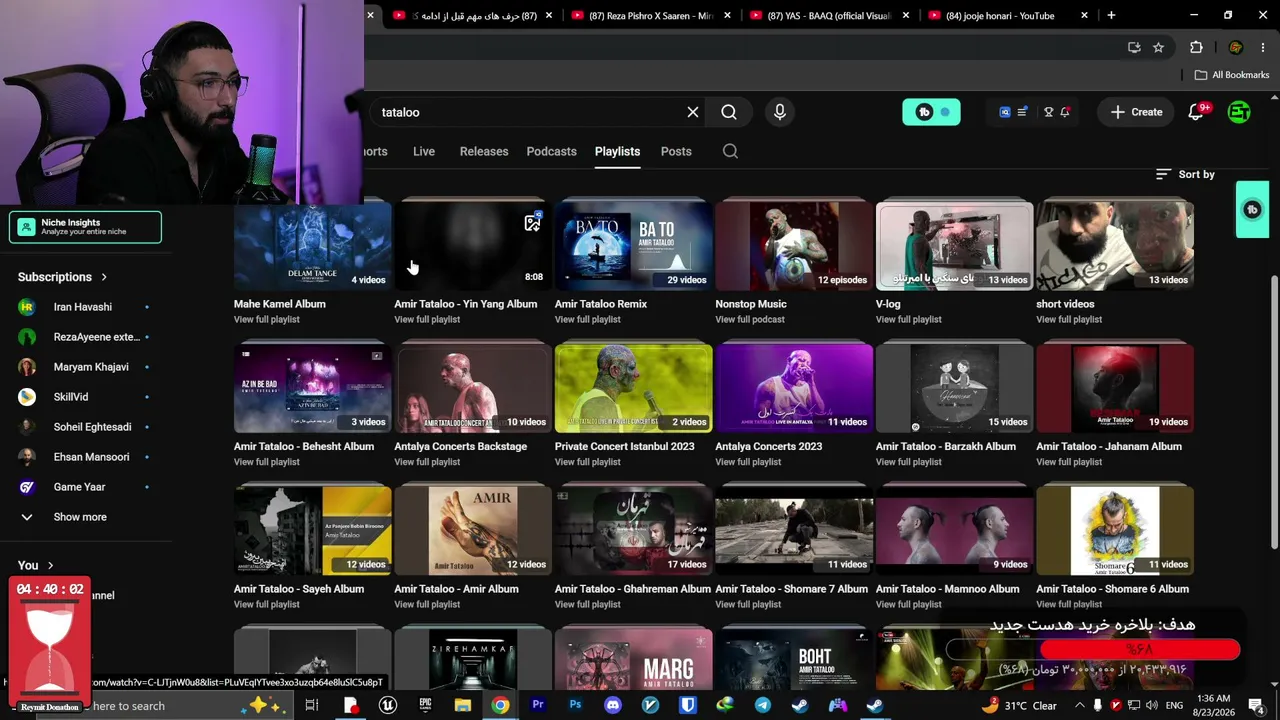Open Premiere Pro from the taskbar
Viewport: 1280px width, 720px height.
(x=538, y=705)
